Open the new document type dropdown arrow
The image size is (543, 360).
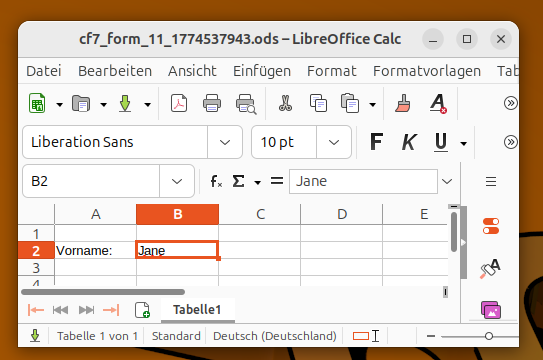coord(60,104)
